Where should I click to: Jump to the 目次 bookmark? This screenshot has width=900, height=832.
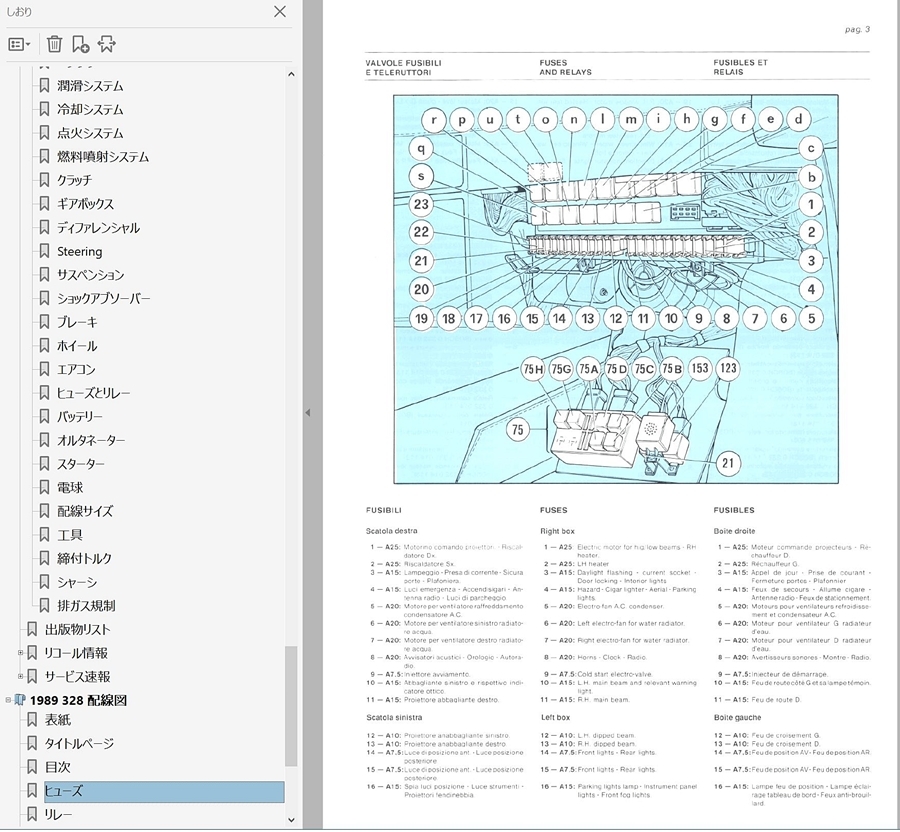click(x=57, y=767)
